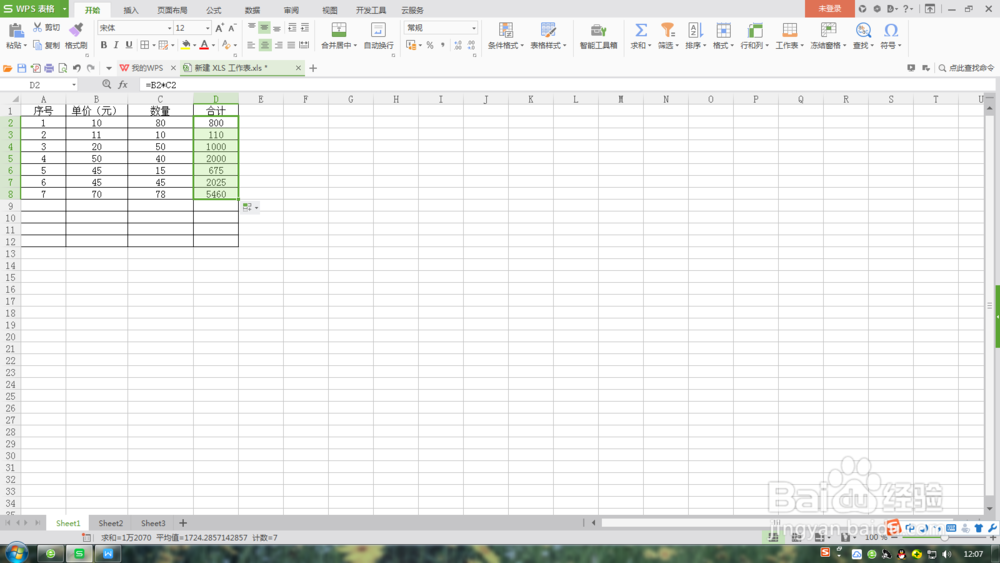Viewport: 1000px width, 563px height.
Task: Add a new sheet with plus button
Action: tap(183, 523)
